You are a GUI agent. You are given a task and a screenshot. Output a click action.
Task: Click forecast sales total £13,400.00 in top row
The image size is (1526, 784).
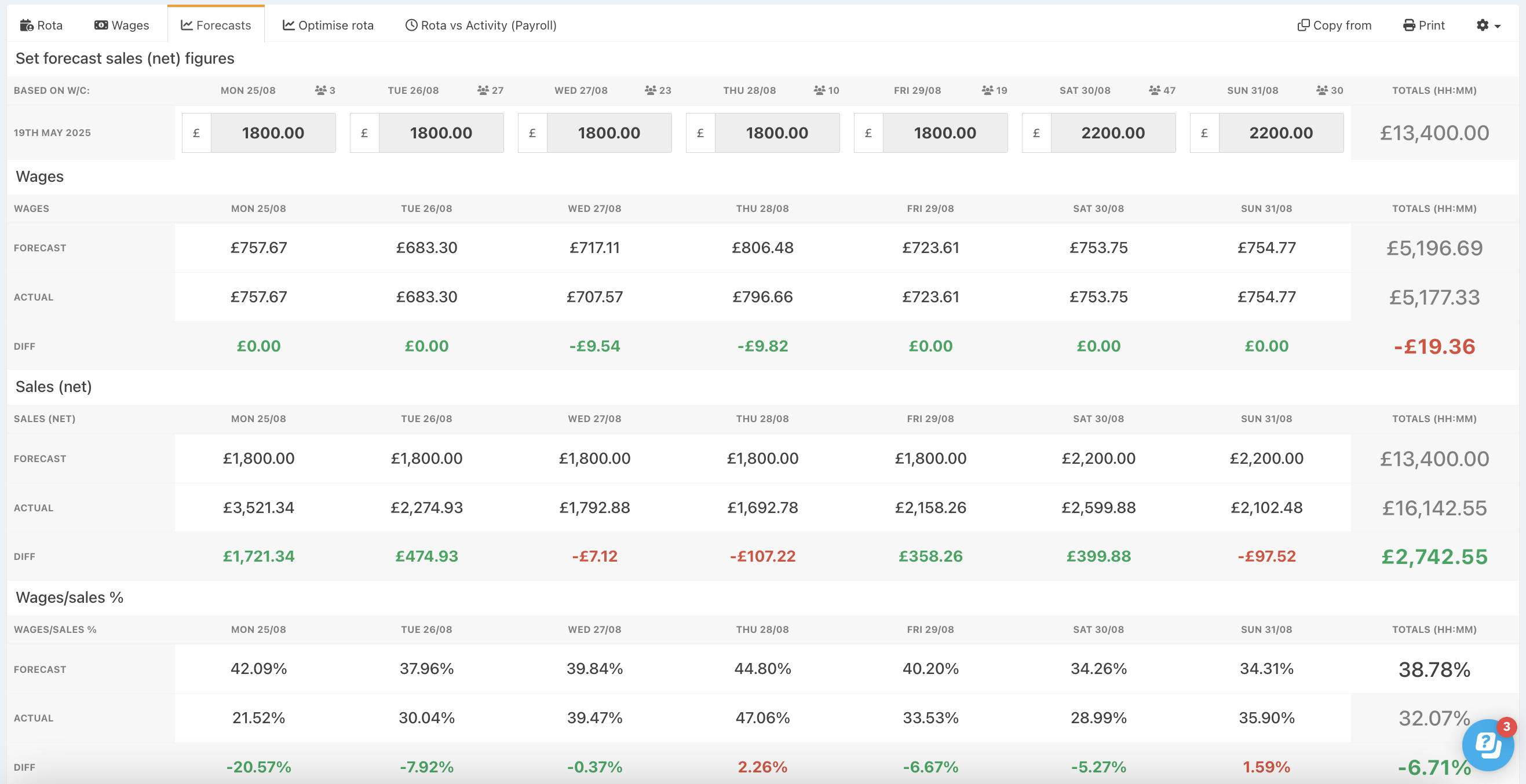click(x=1434, y=133)
